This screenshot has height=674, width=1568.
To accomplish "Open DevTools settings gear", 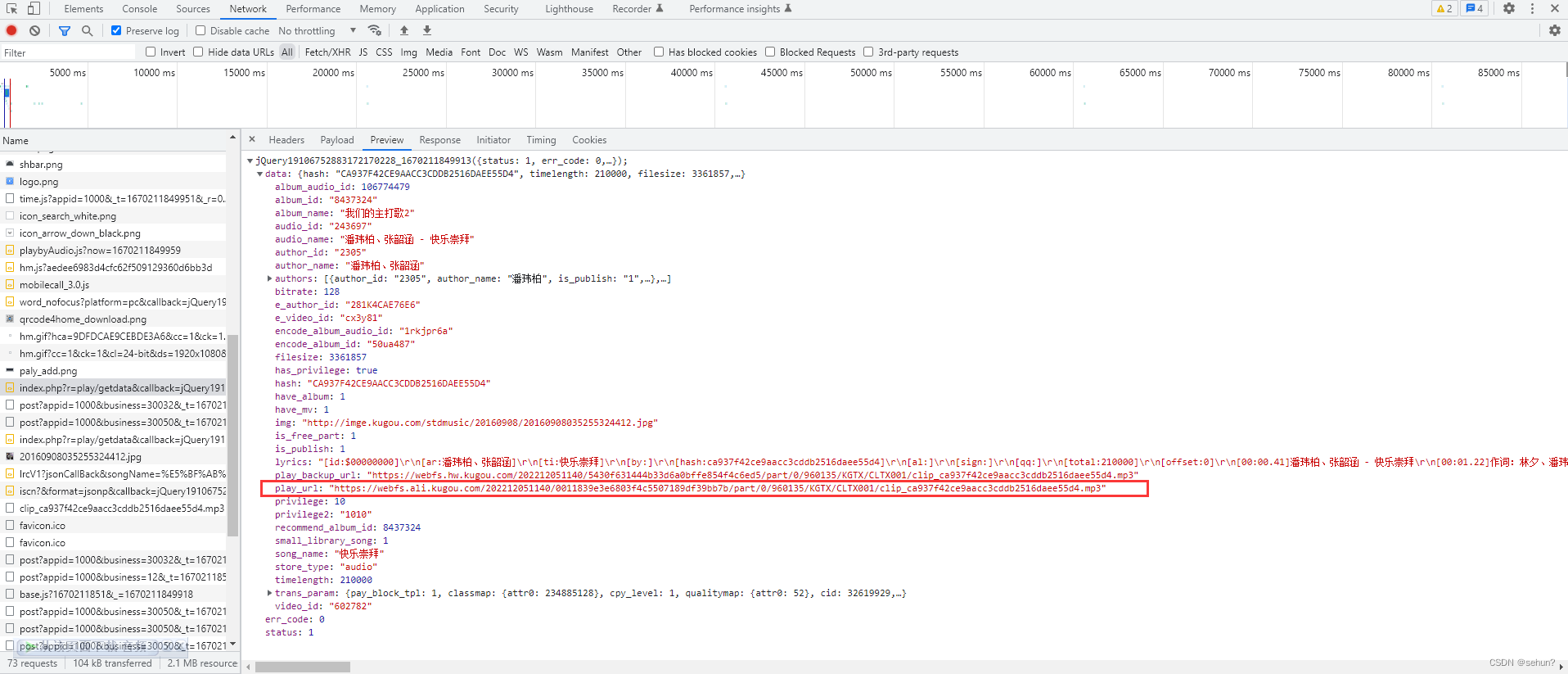I will (x=1509, y=8).
